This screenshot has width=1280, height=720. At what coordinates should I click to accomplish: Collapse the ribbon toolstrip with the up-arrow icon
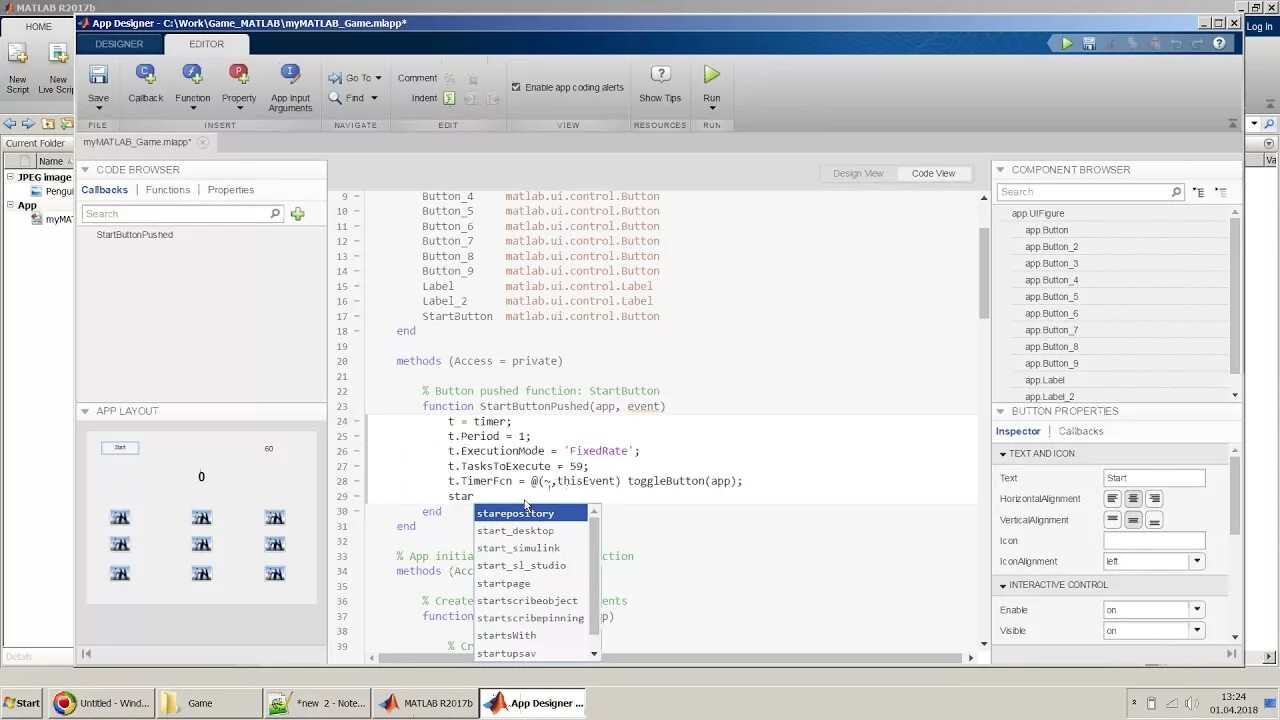tap(1232, 124)
